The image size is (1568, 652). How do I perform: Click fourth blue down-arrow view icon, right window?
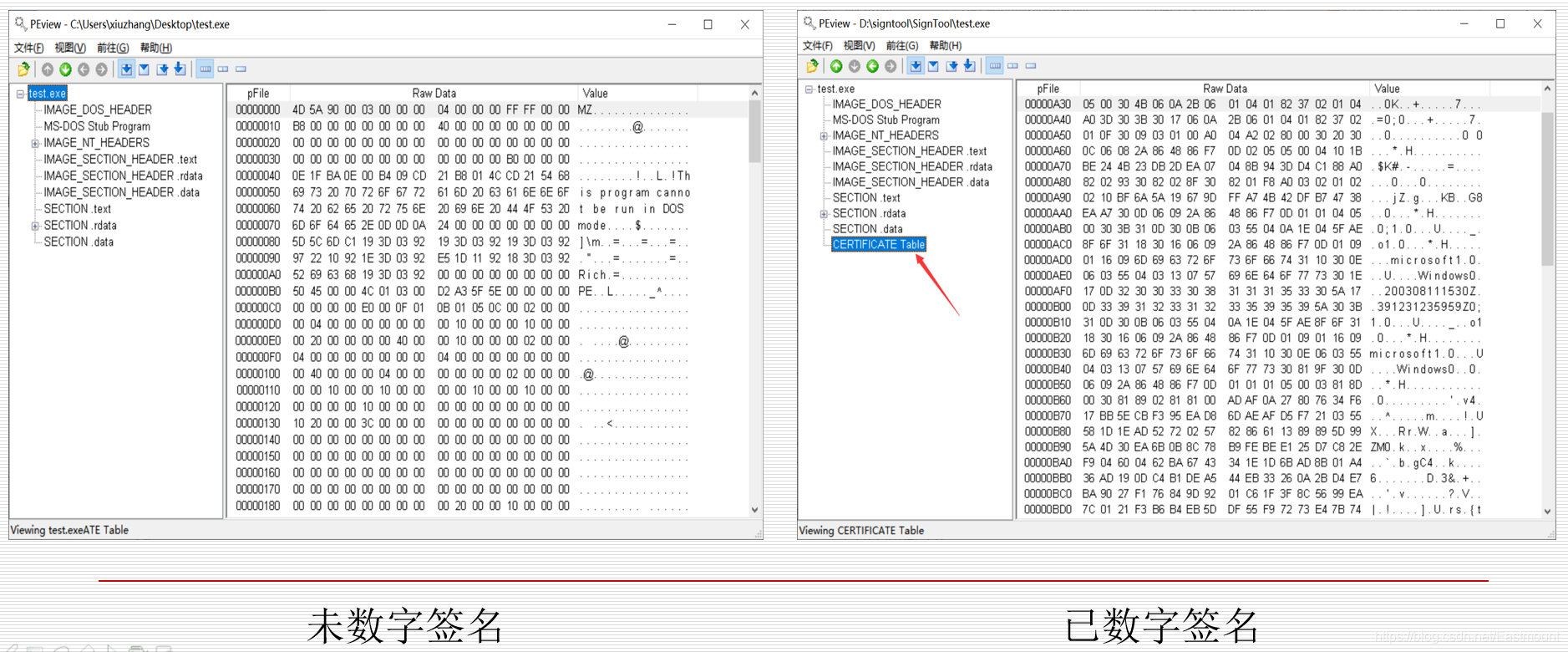(x=970, y=66)
